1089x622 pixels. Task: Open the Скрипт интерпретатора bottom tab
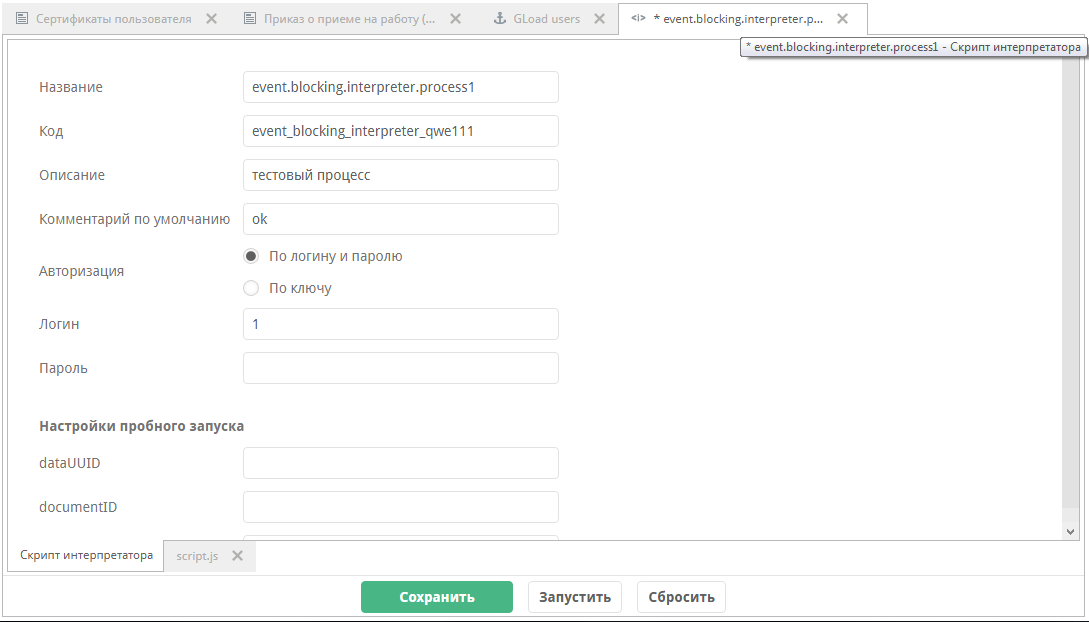(x=86, y=555)
